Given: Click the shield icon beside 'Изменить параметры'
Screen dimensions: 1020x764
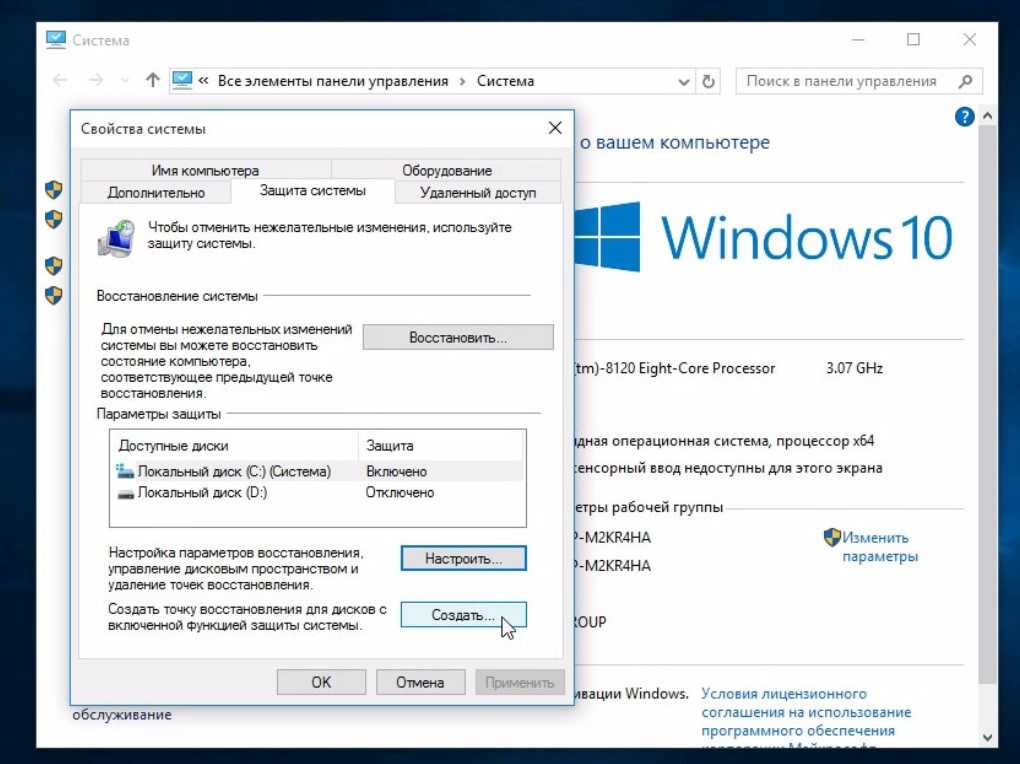Looking at the screenshot, I should tap(832, 537).
